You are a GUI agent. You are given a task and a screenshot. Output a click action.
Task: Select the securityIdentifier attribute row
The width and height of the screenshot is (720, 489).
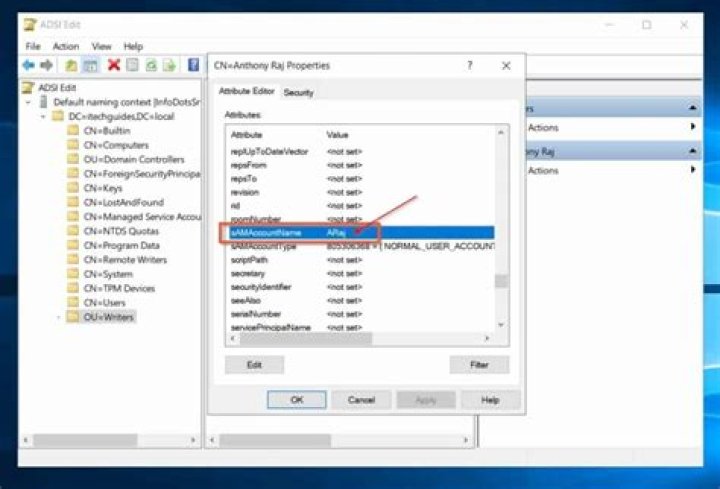point(362,287)
